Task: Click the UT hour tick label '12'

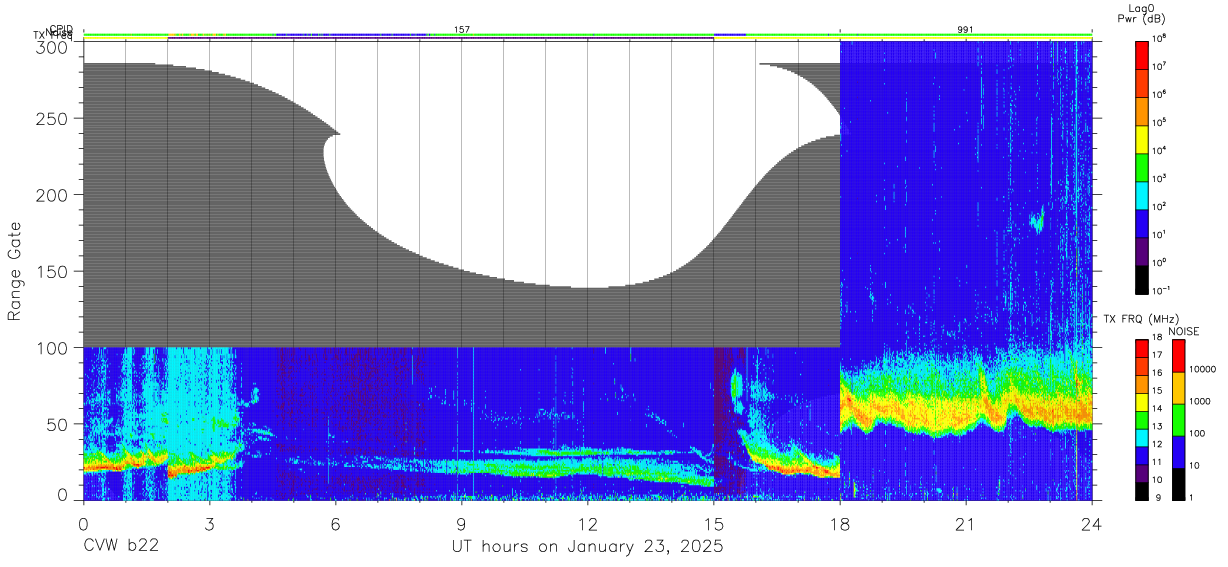Action: pyautogui.click(x=587, y=524)
